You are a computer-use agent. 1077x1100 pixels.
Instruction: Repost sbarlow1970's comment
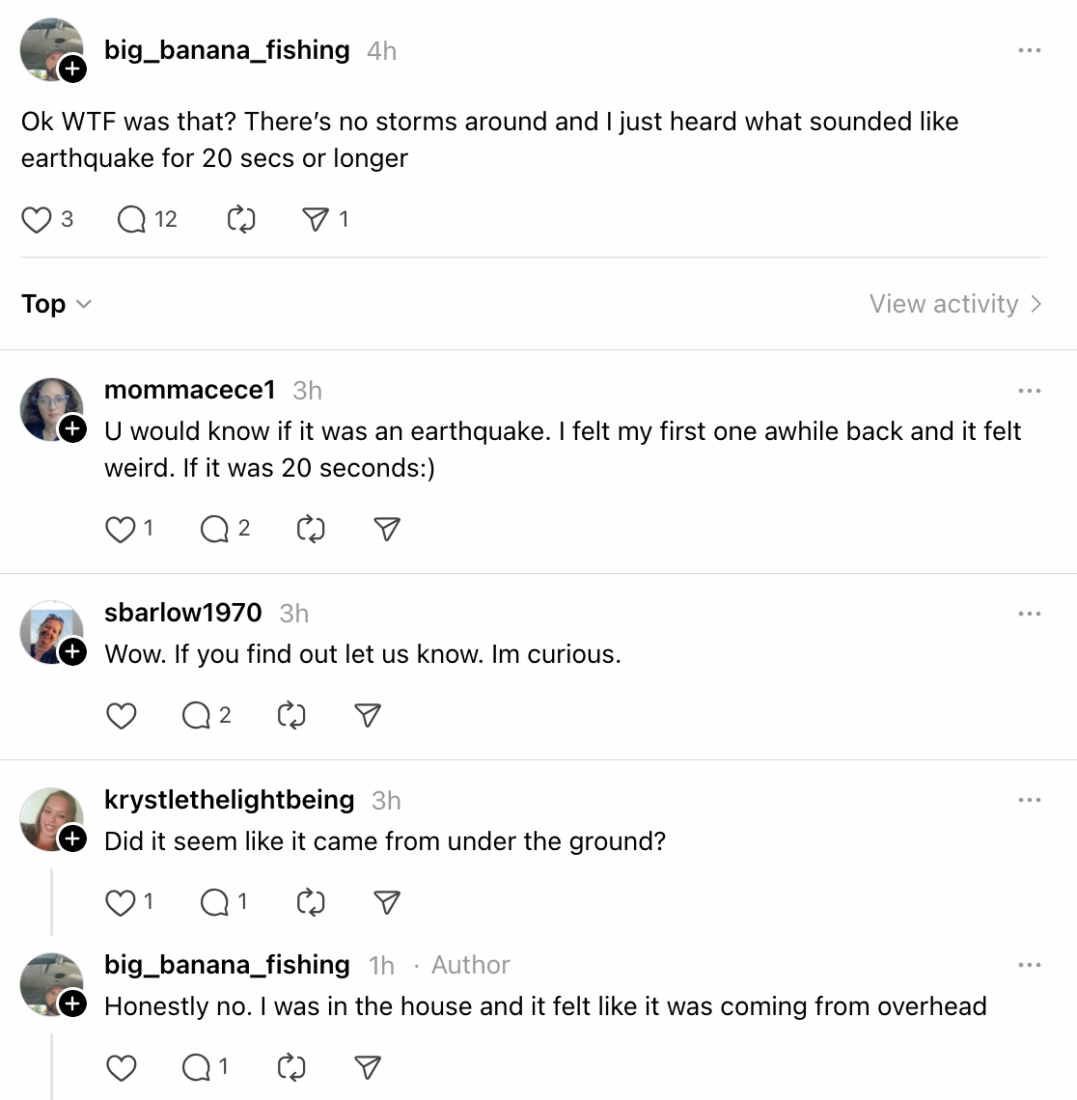coord(290,715)
